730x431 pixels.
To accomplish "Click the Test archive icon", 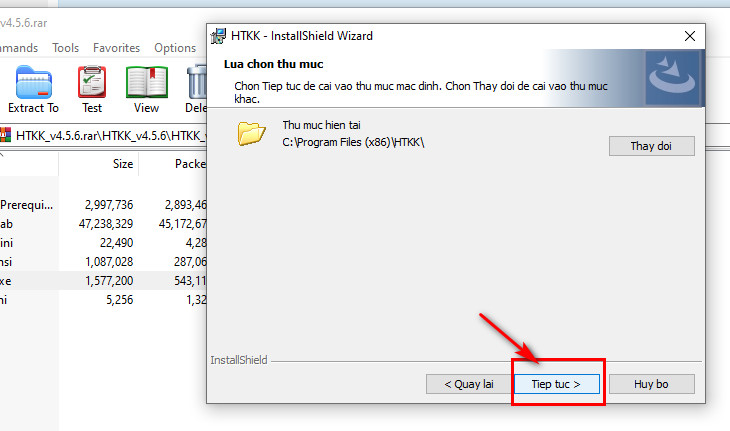I will [x=92, y=82].
